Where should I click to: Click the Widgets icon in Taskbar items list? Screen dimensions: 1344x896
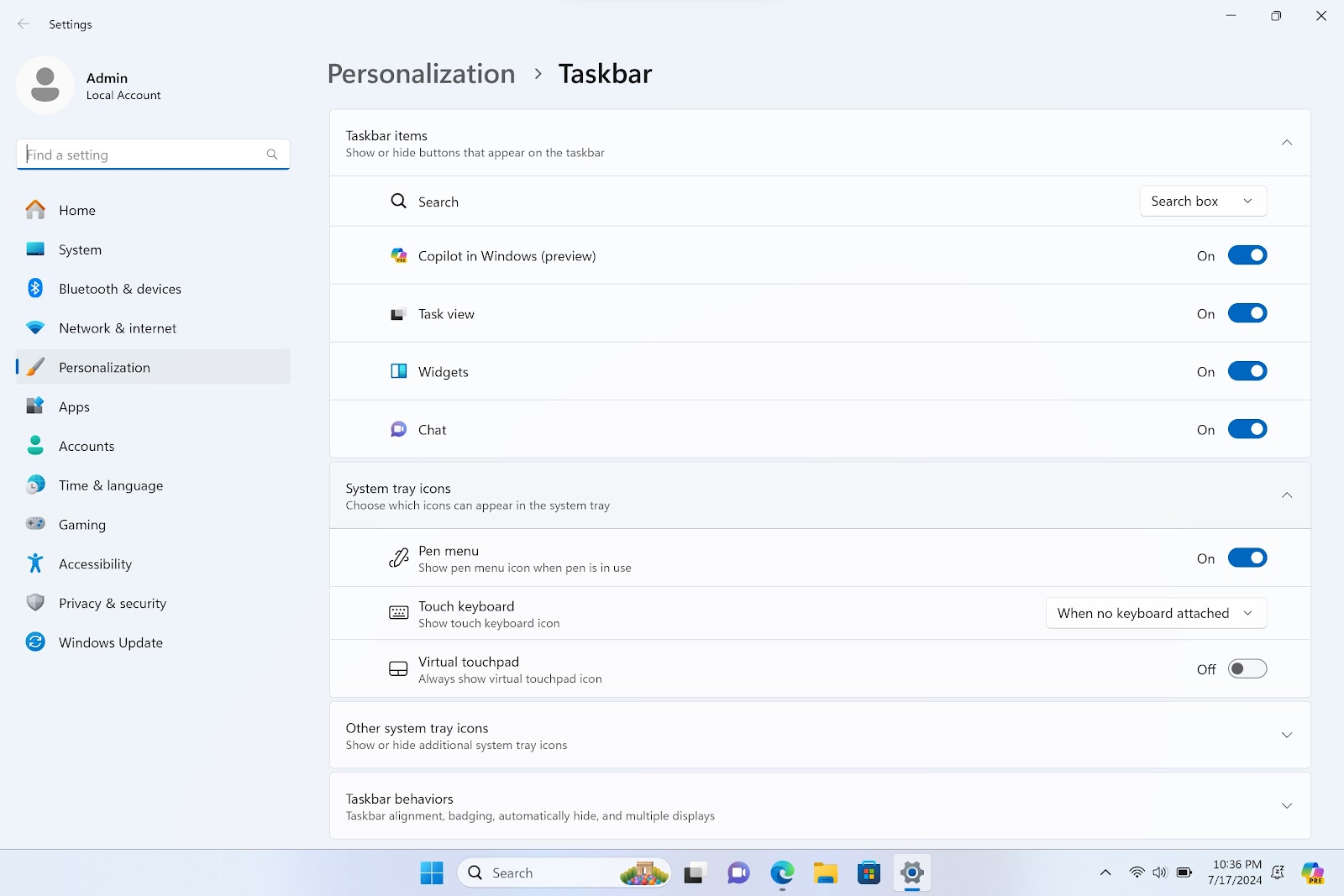pos(399,371)
